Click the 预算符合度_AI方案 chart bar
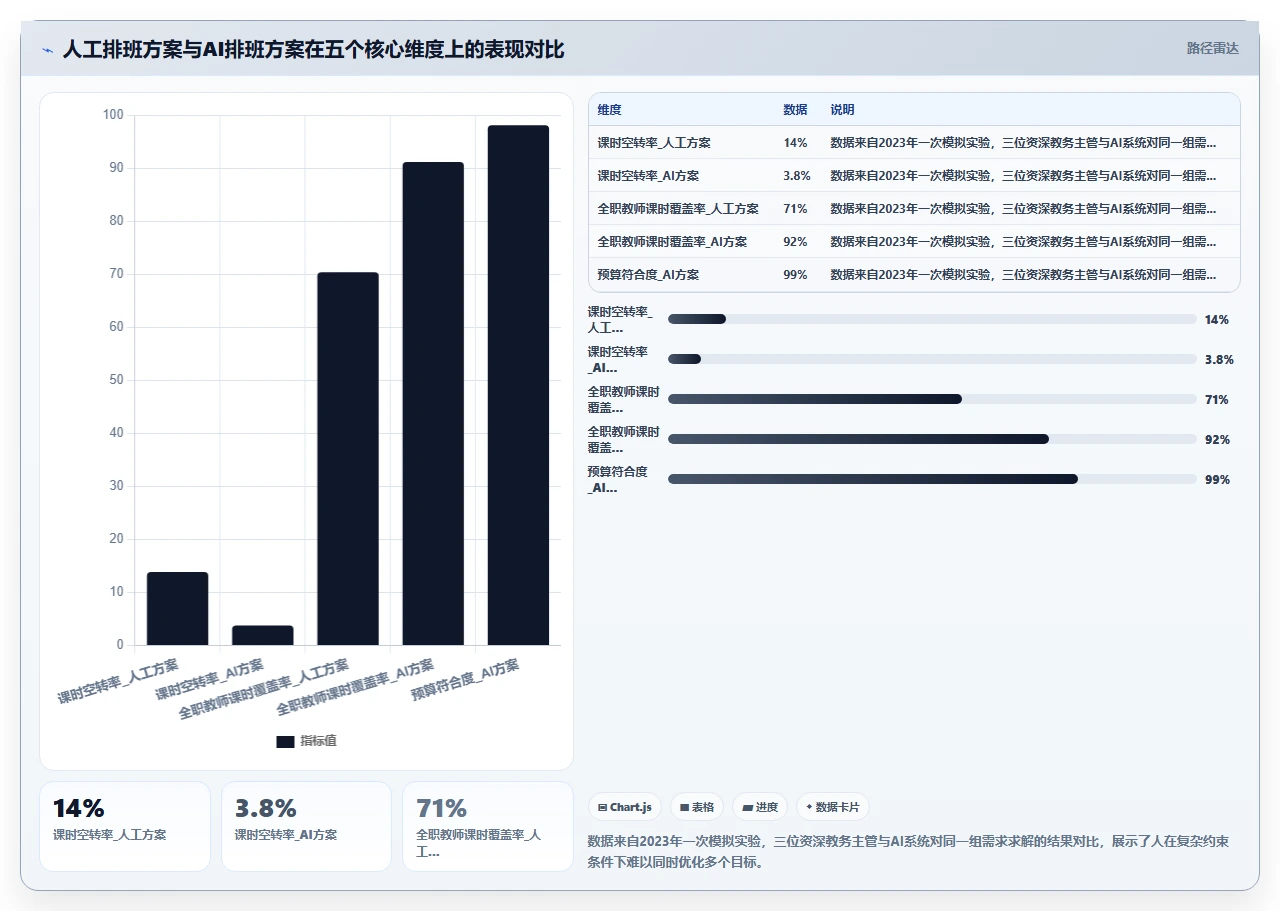This screenshot has height=911, width=1280. click(518, 385)
